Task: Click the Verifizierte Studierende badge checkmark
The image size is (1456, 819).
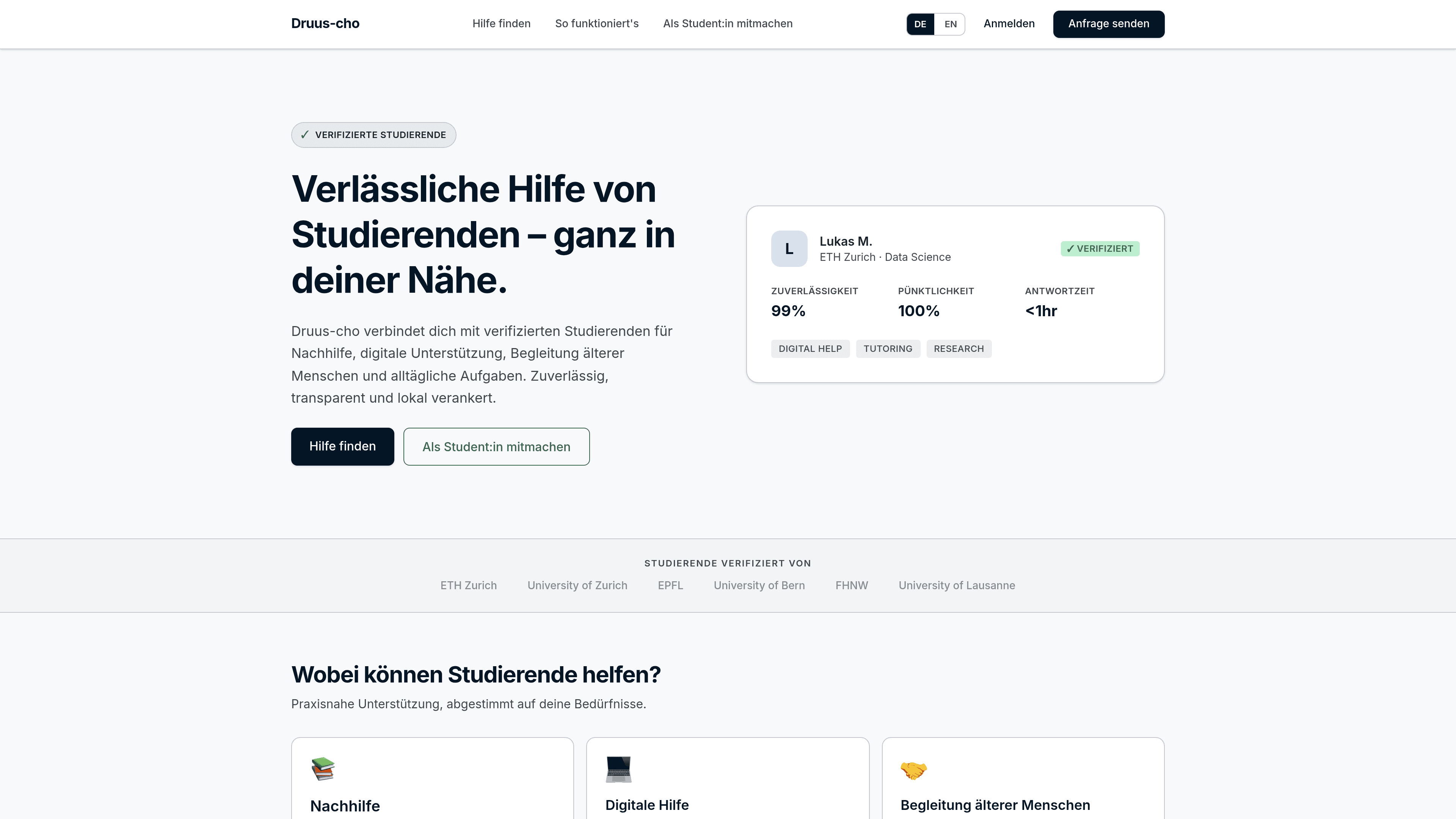Action: click(304, 135)
